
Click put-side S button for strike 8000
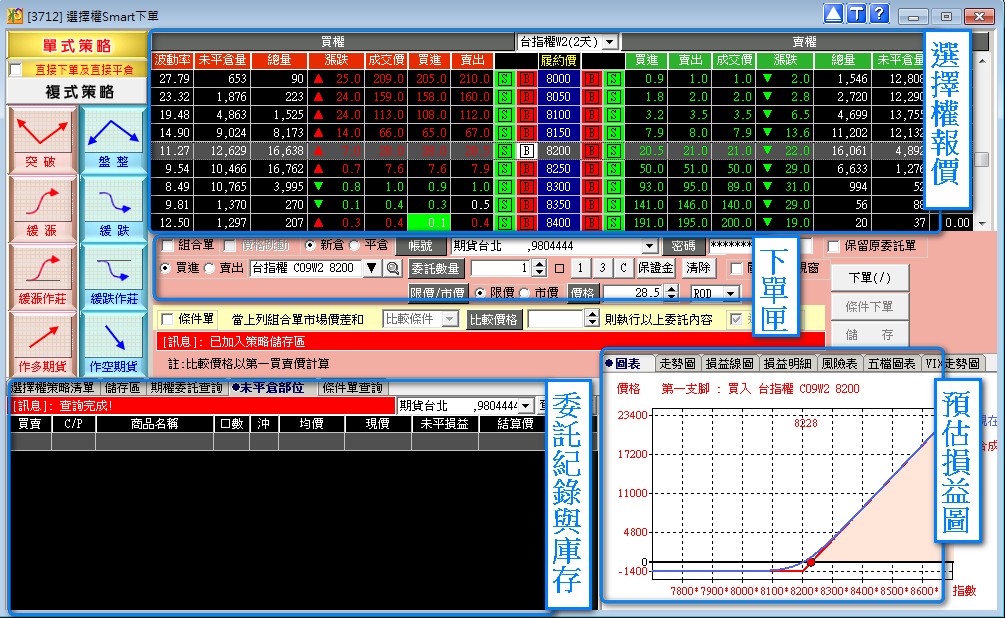(613, 79)
